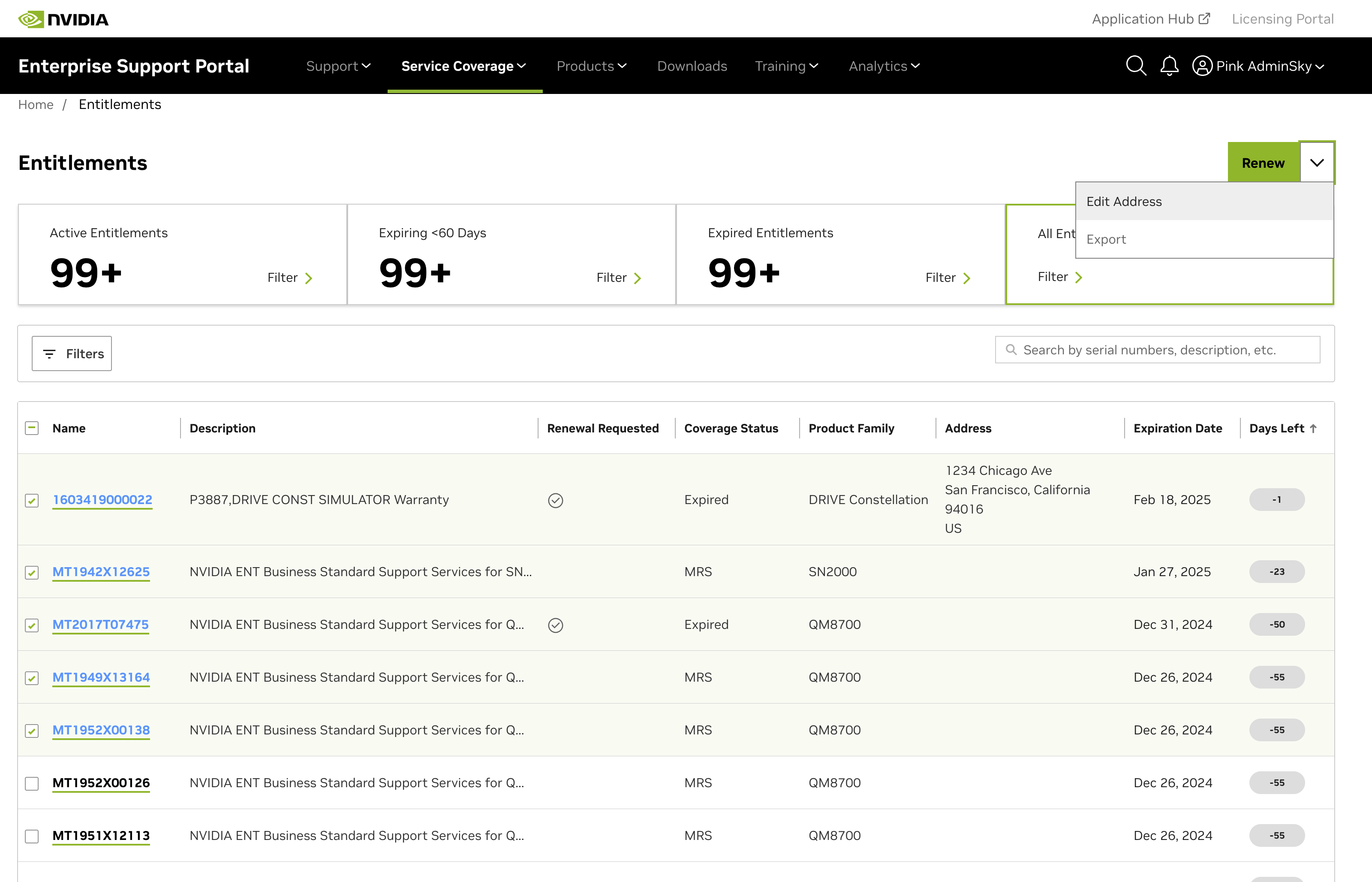This screenshot has height=882, width=1372.
Task: Expand the Products menu
Action: 592,66
